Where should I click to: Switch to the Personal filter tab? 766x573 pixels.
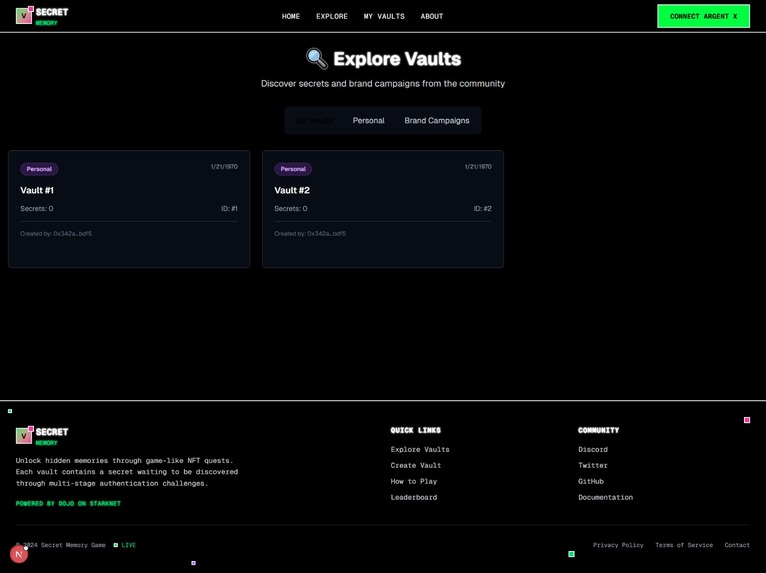point(368,121)
